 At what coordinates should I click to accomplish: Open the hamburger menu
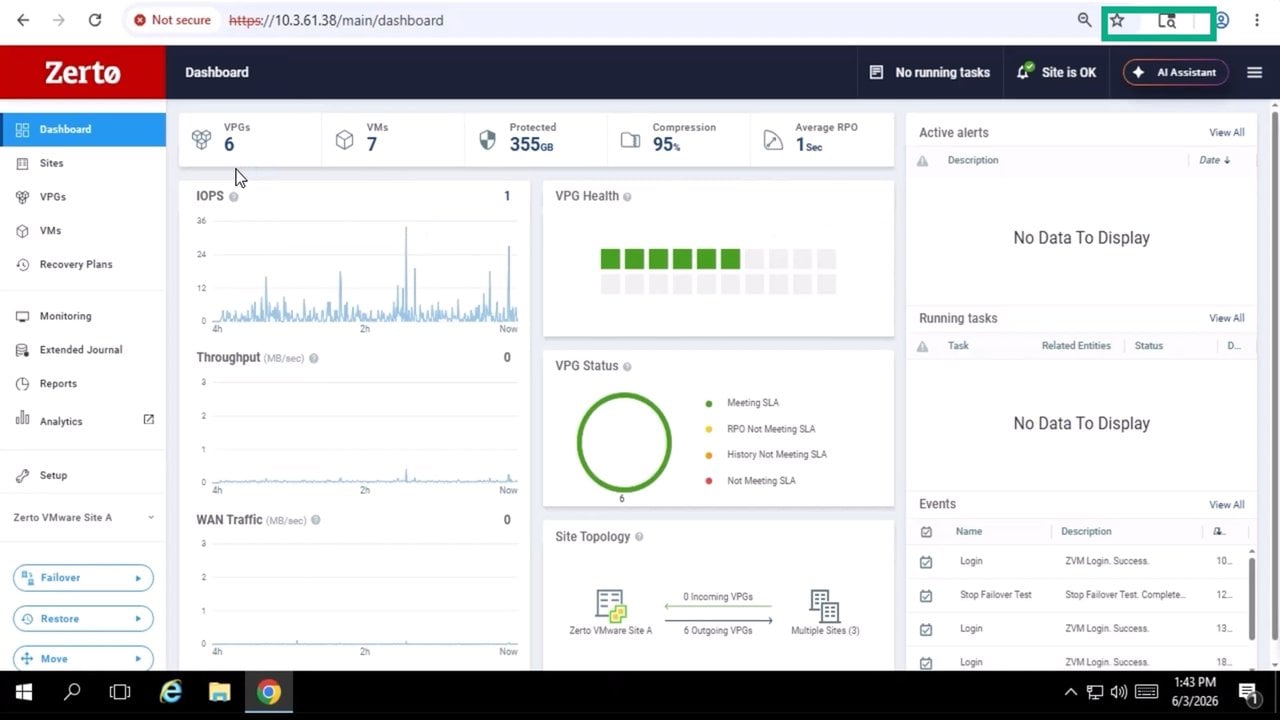tap(1255, 72)
